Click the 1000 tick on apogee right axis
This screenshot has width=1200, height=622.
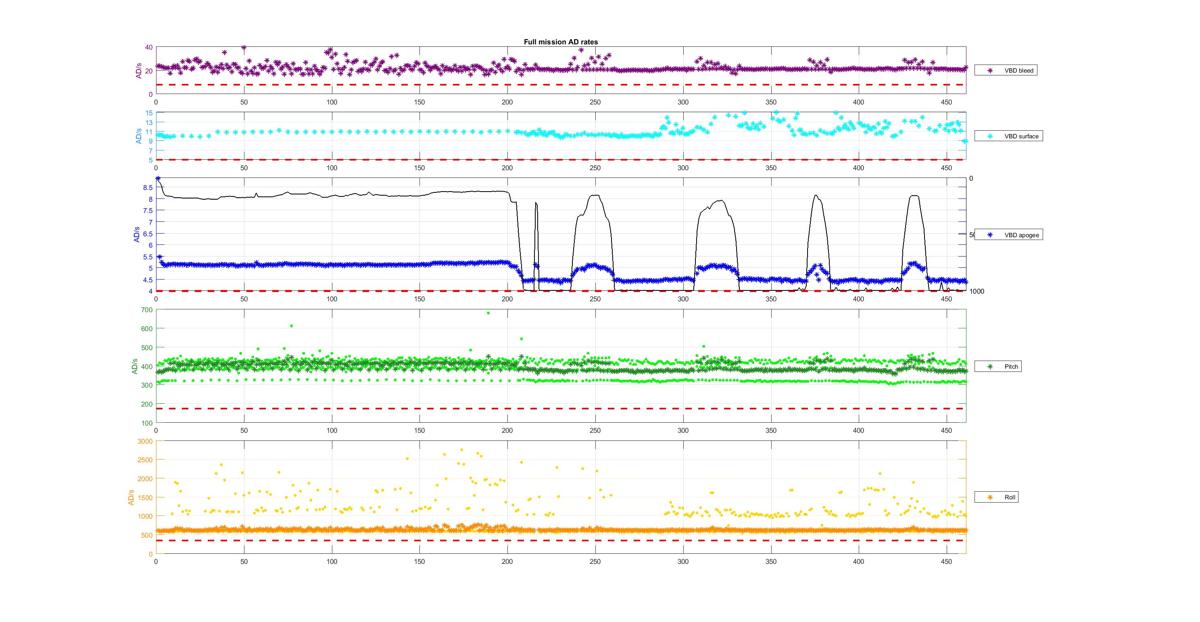click(x=976, y=291)
